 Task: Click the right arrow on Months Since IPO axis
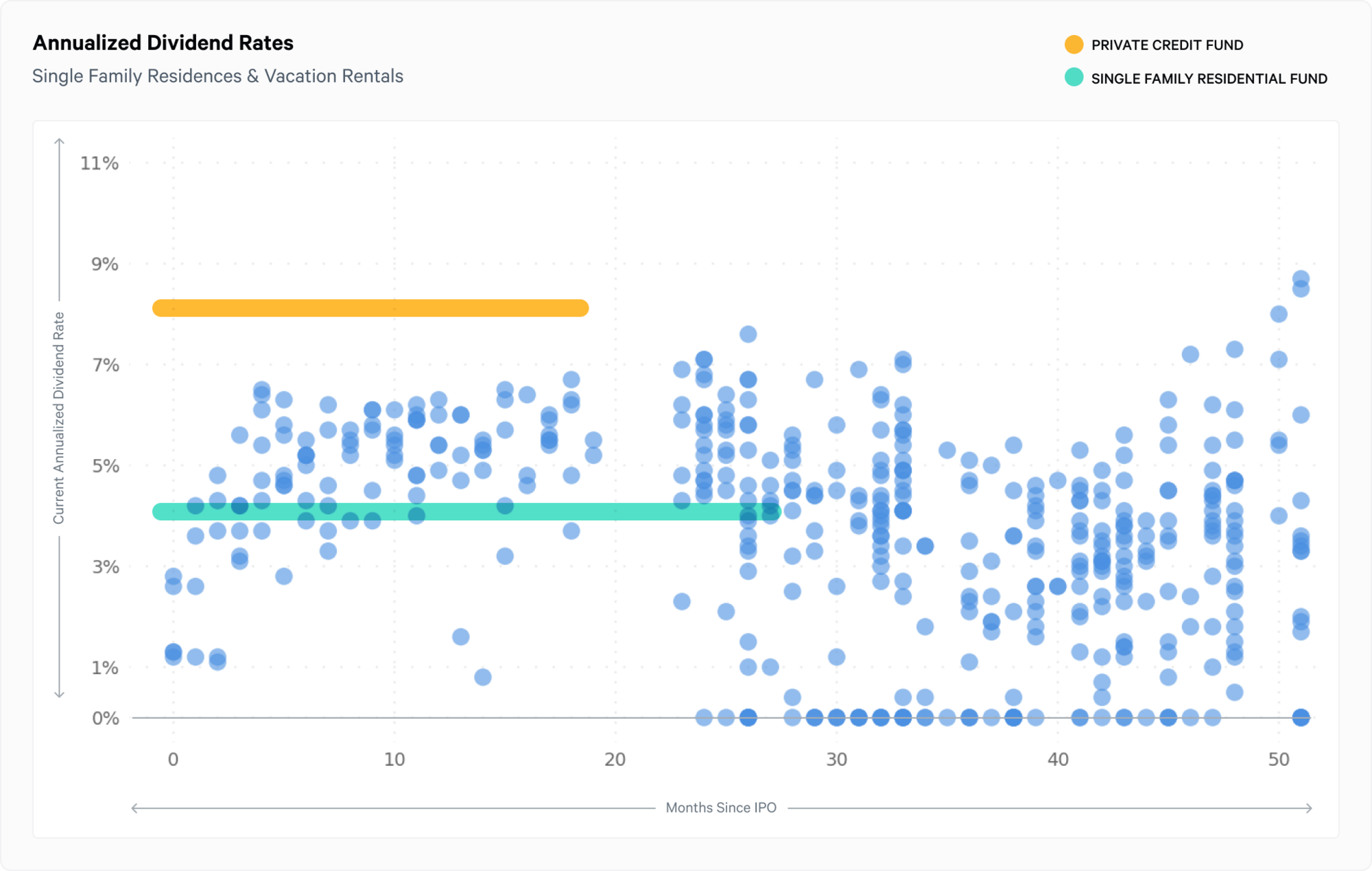pyautogui.click(x=1309, y=808)
